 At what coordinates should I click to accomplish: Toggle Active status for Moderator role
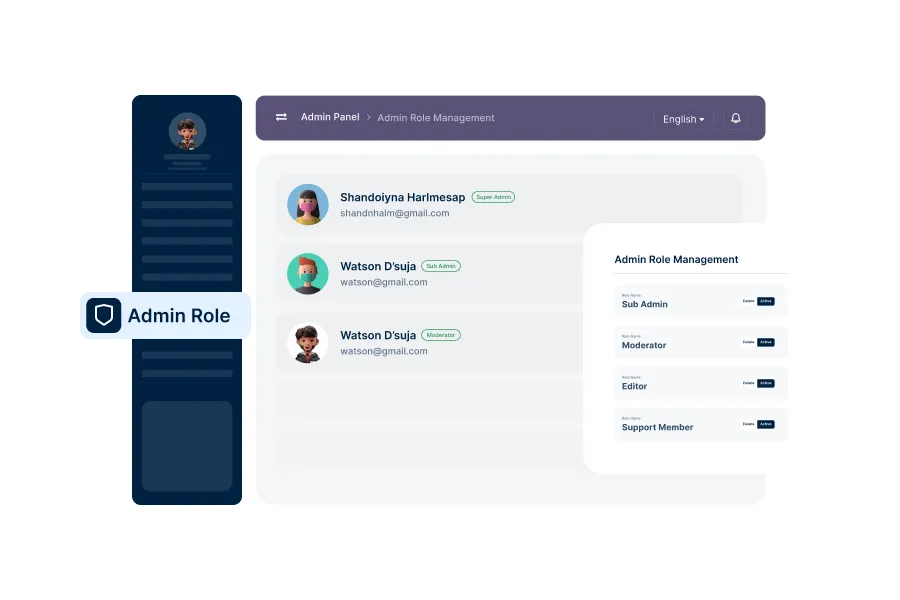pyautogui.click(x=766, y=342)
